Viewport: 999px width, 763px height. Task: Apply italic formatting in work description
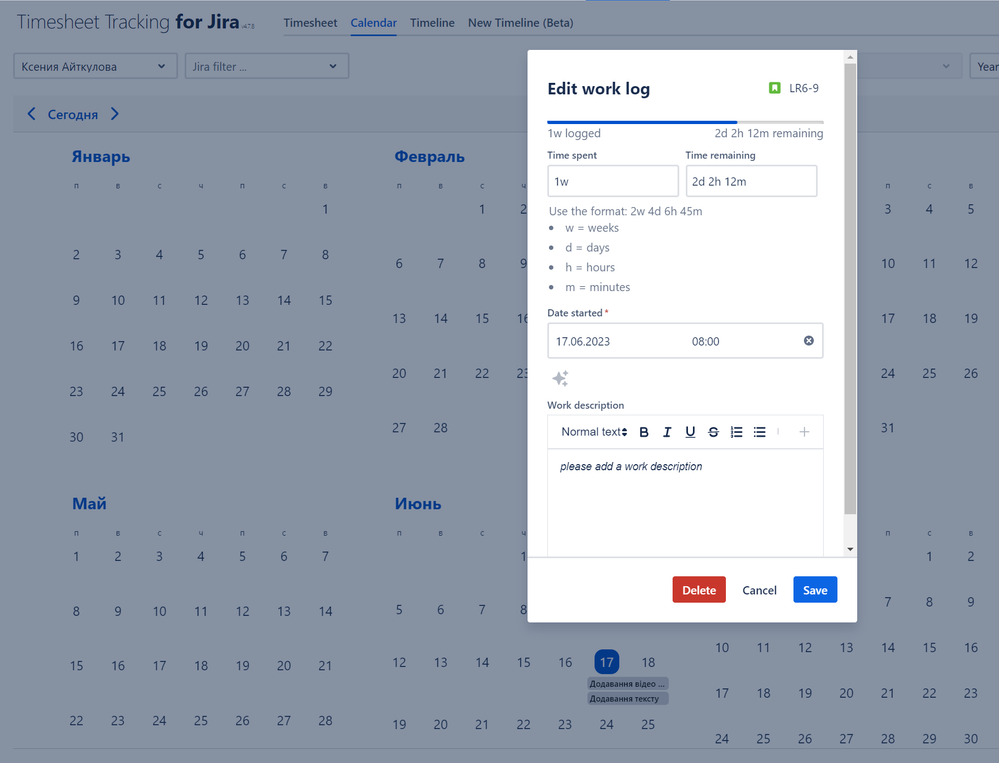point(666,432)
